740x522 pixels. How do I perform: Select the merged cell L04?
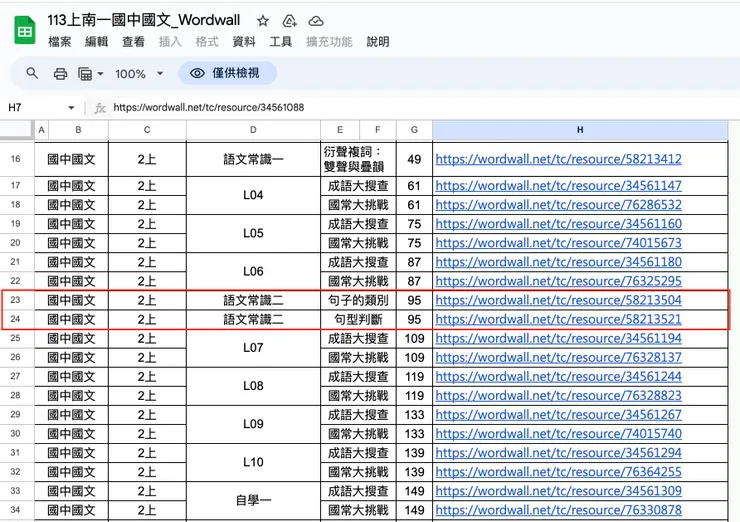pos(253,195)
